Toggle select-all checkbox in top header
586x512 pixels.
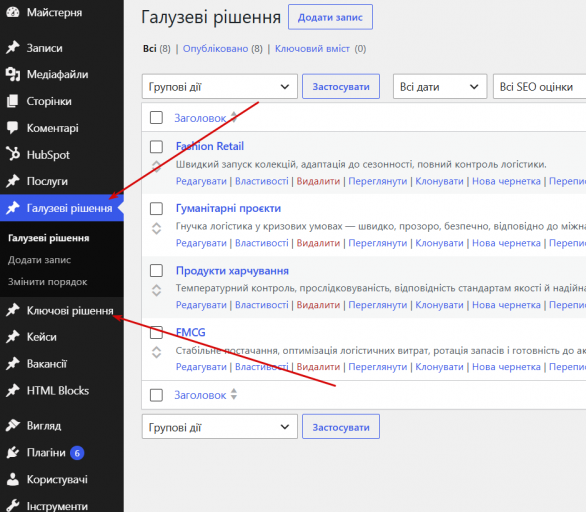156,117
